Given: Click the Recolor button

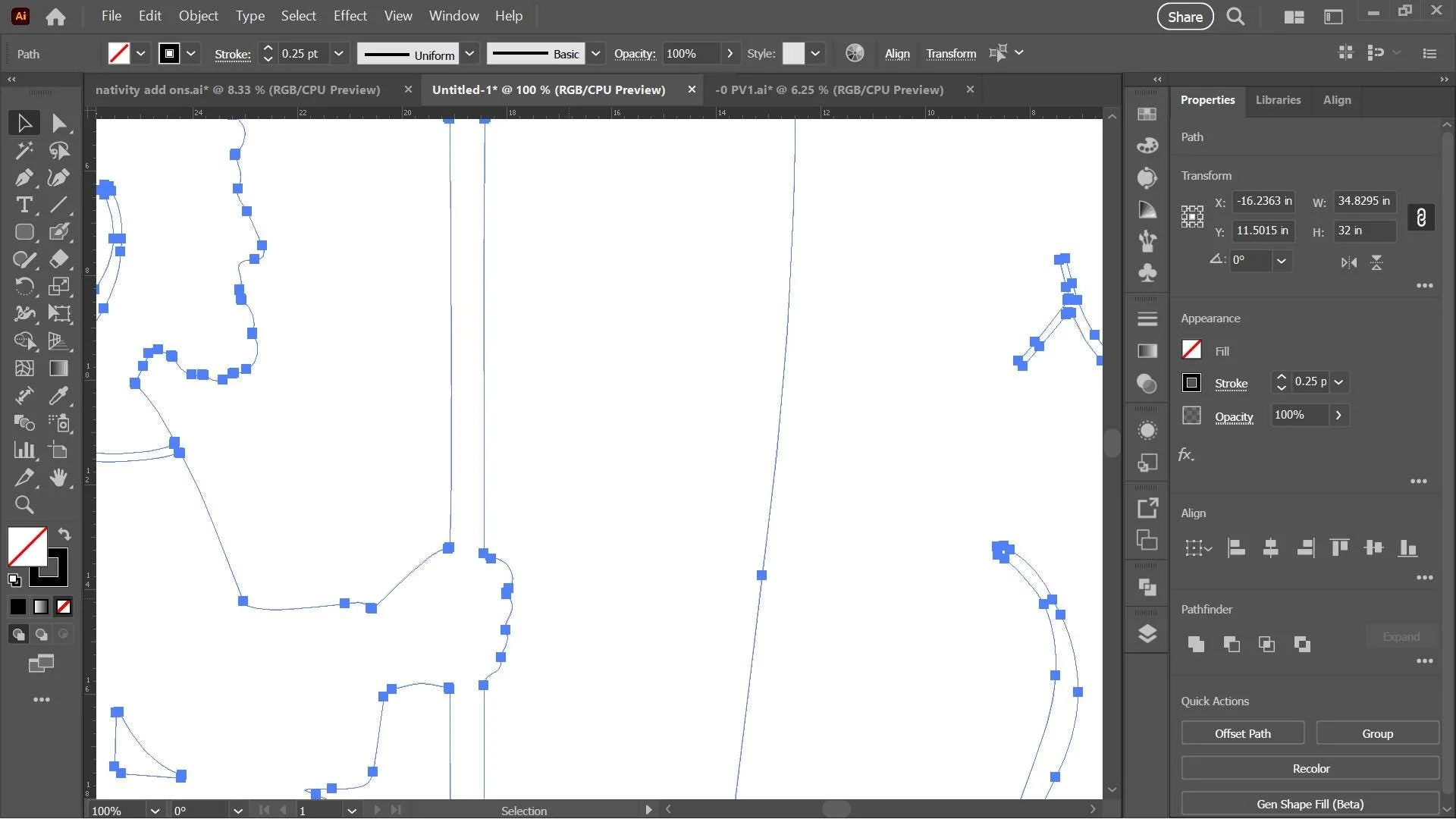Looking at the screenshot, I should [1310, 768].
